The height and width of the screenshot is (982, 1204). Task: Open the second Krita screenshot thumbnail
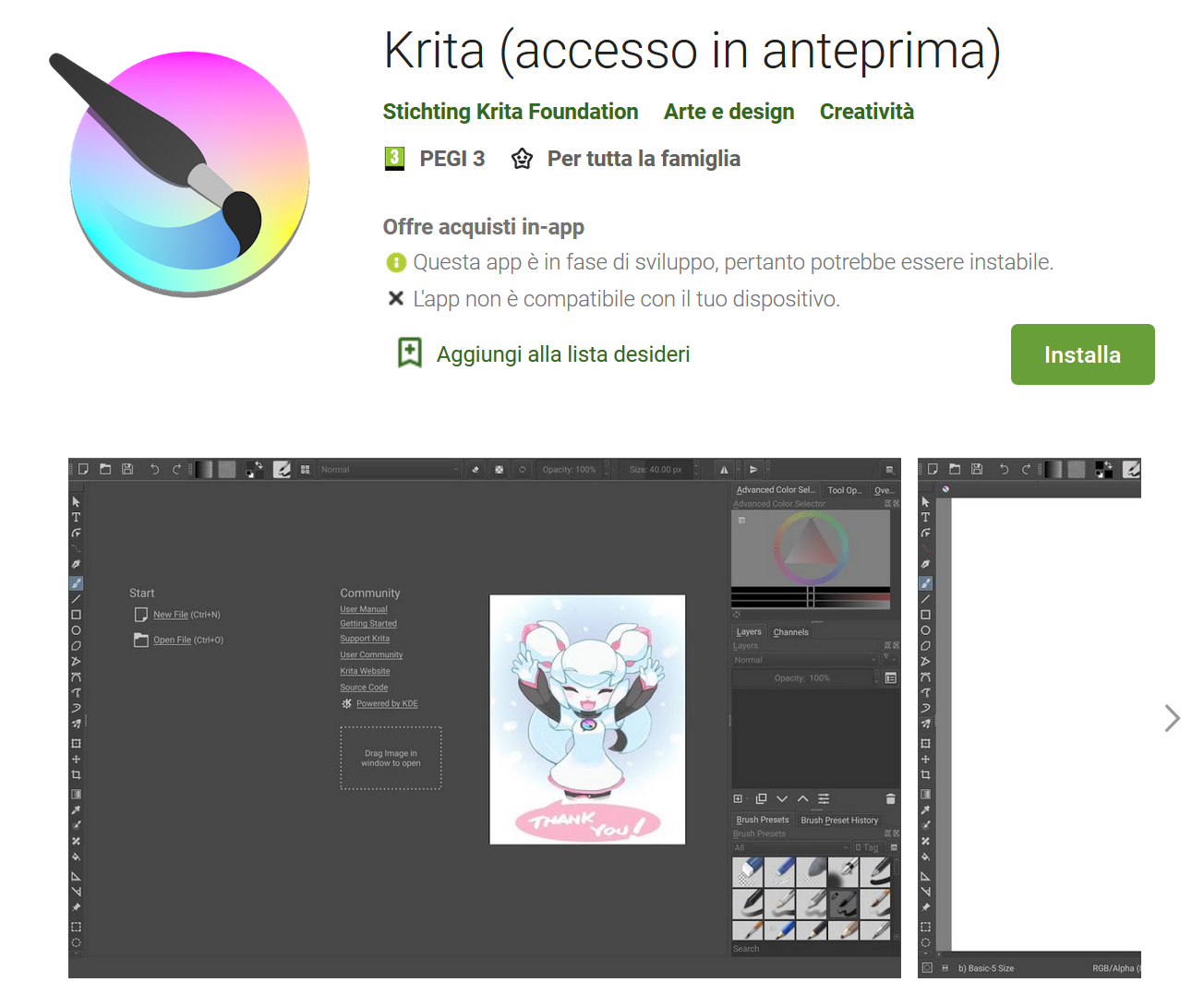(1029, 716)
